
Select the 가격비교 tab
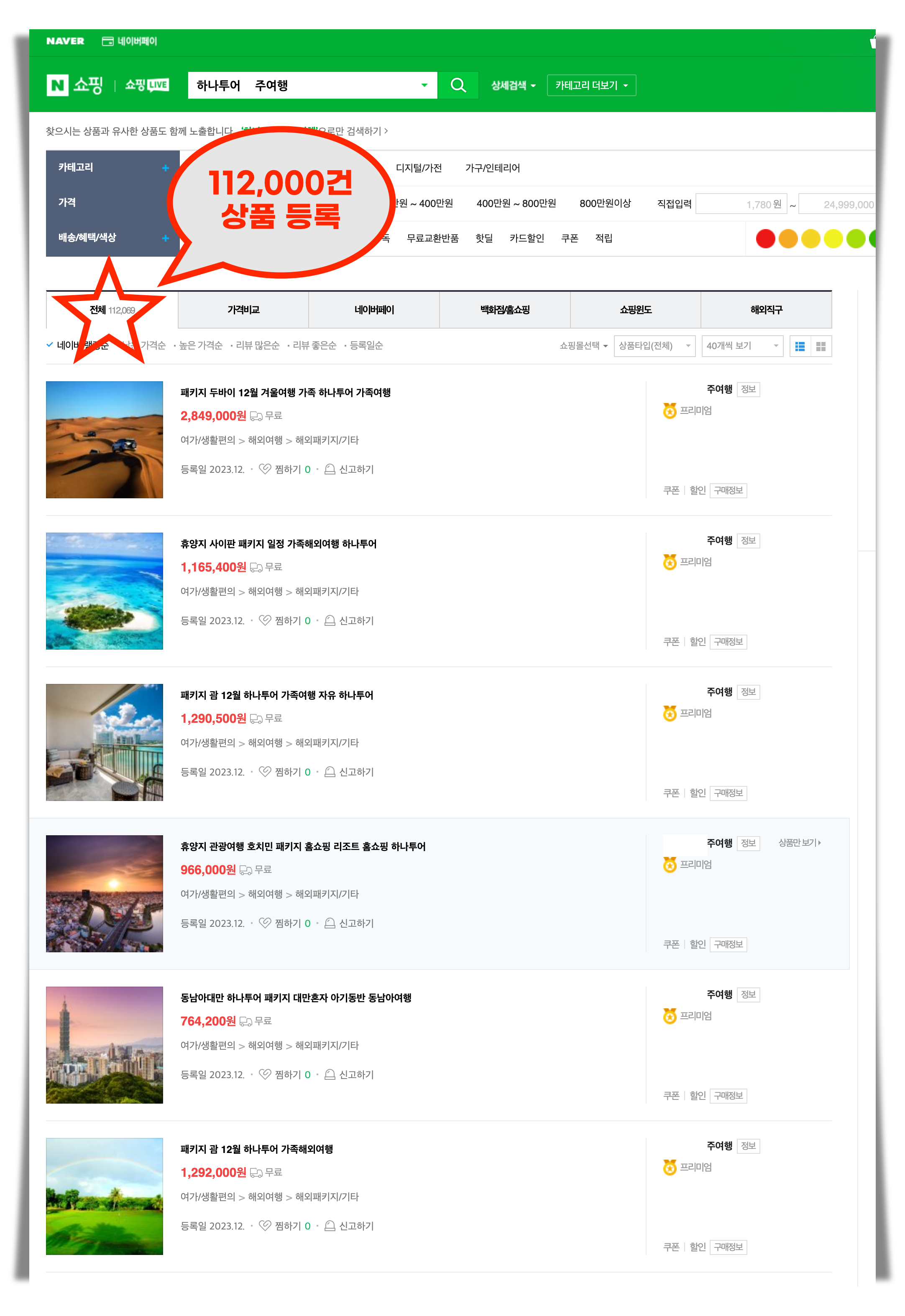point(243,310)
